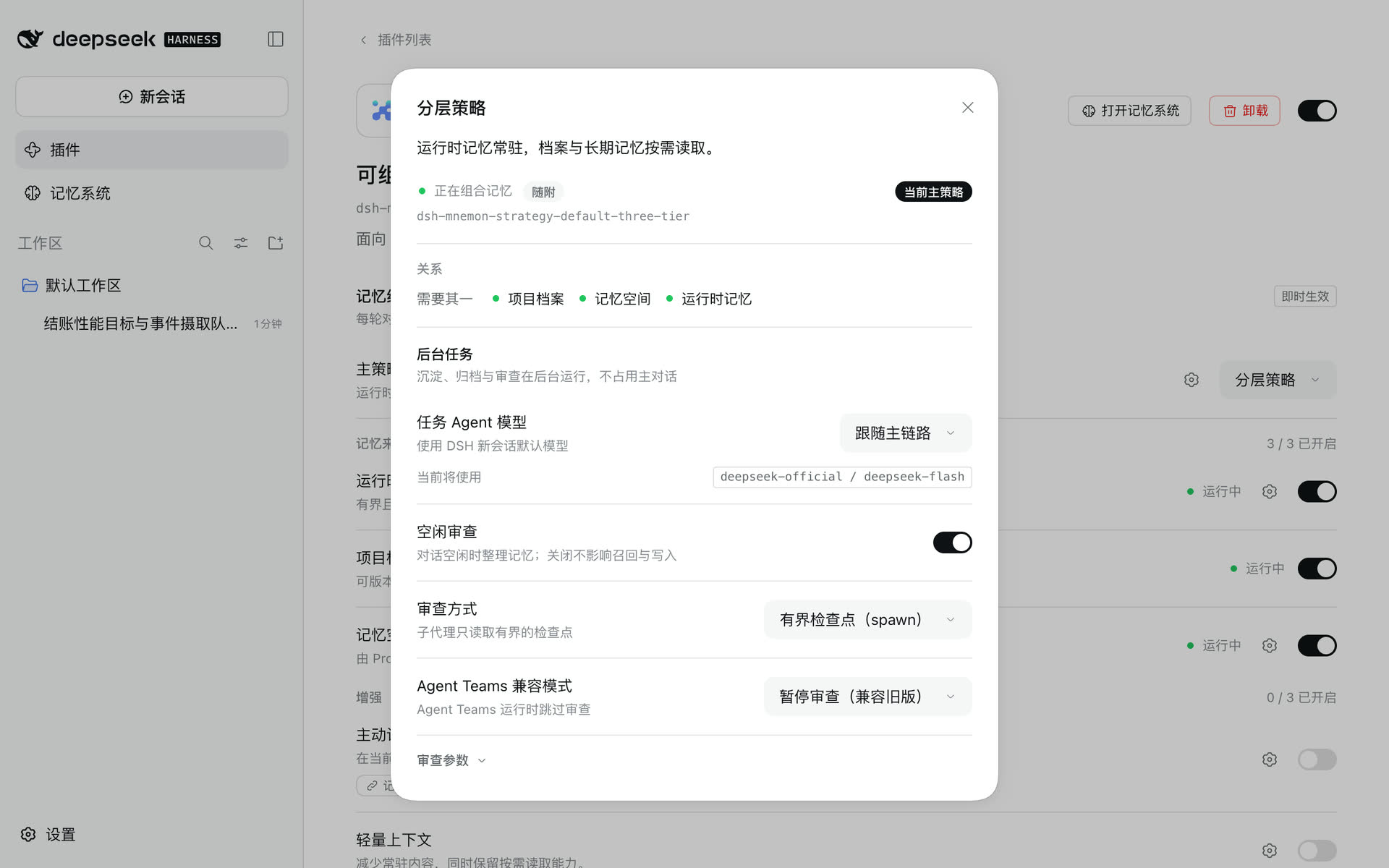
Task: Click the 当前主策略 badge
Action: click(933, 192)
